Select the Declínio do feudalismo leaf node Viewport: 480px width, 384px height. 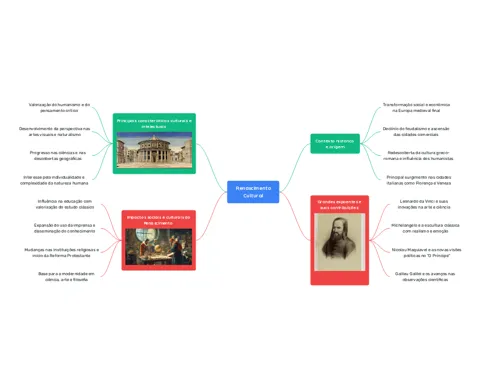coord(416,131)
